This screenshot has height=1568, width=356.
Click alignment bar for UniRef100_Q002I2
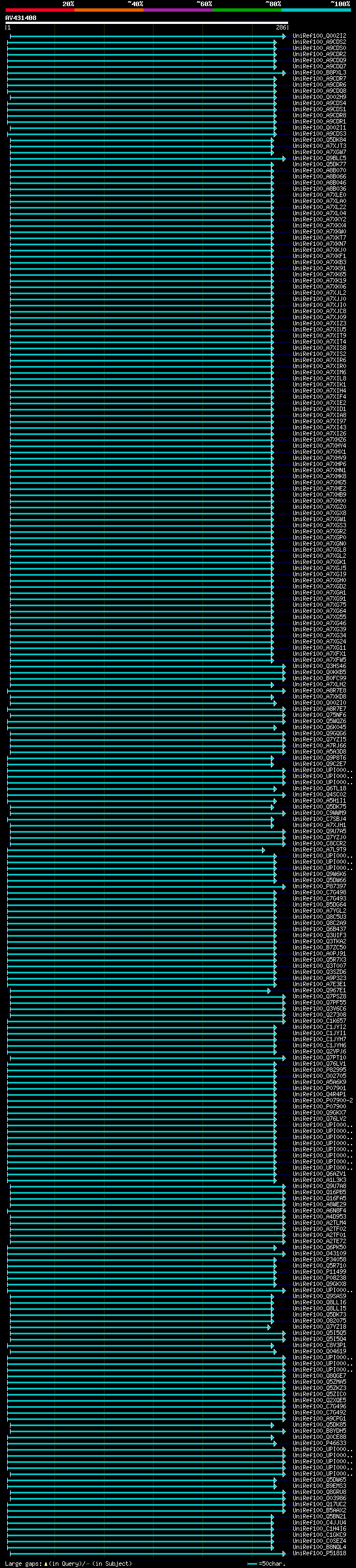(148, 37)
